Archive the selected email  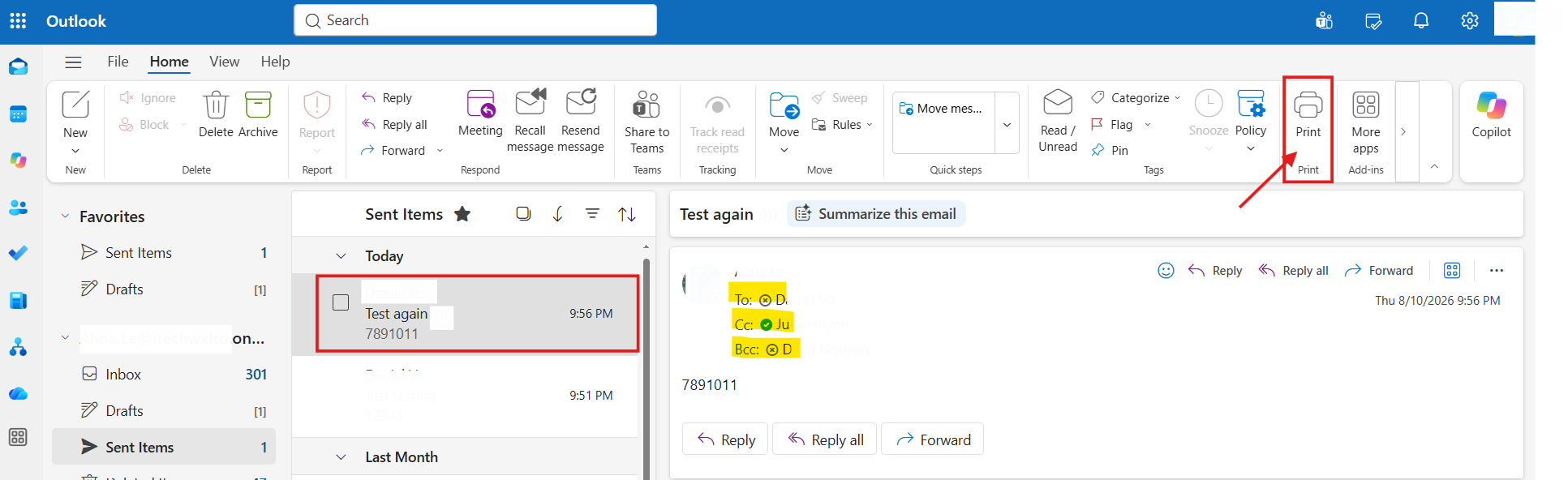(x=258, y=114)
